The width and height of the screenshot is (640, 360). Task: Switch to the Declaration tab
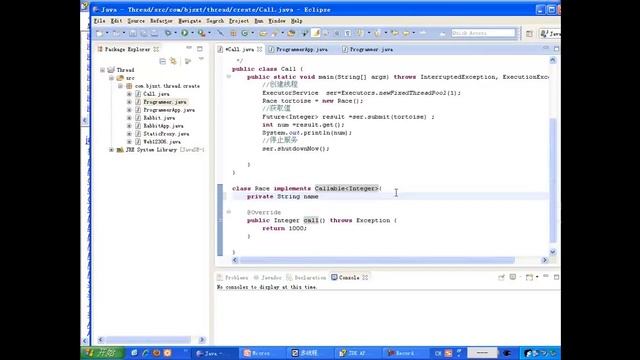click(x=306, y=278)
